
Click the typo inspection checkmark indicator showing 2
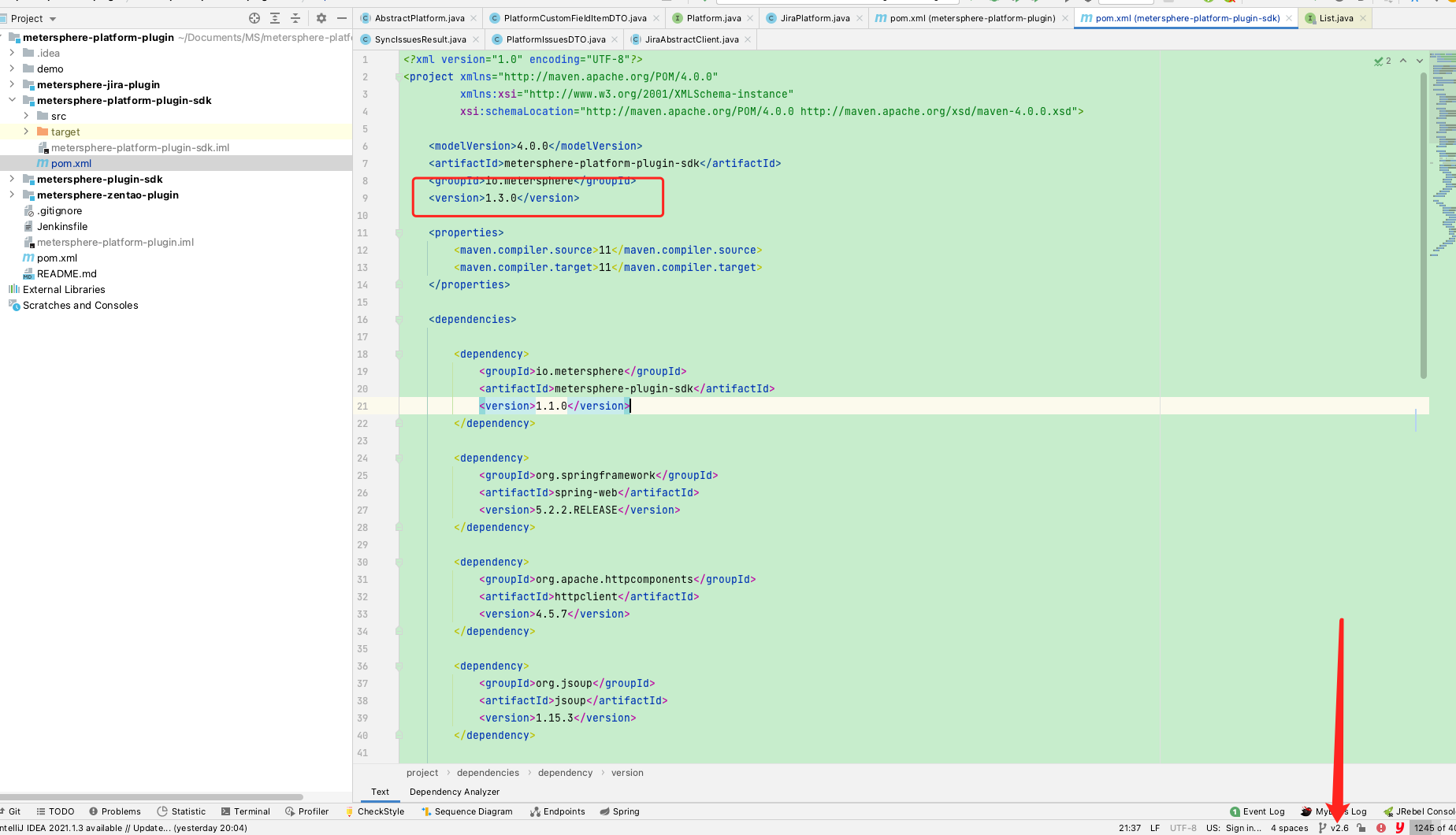coord(1383,61)
